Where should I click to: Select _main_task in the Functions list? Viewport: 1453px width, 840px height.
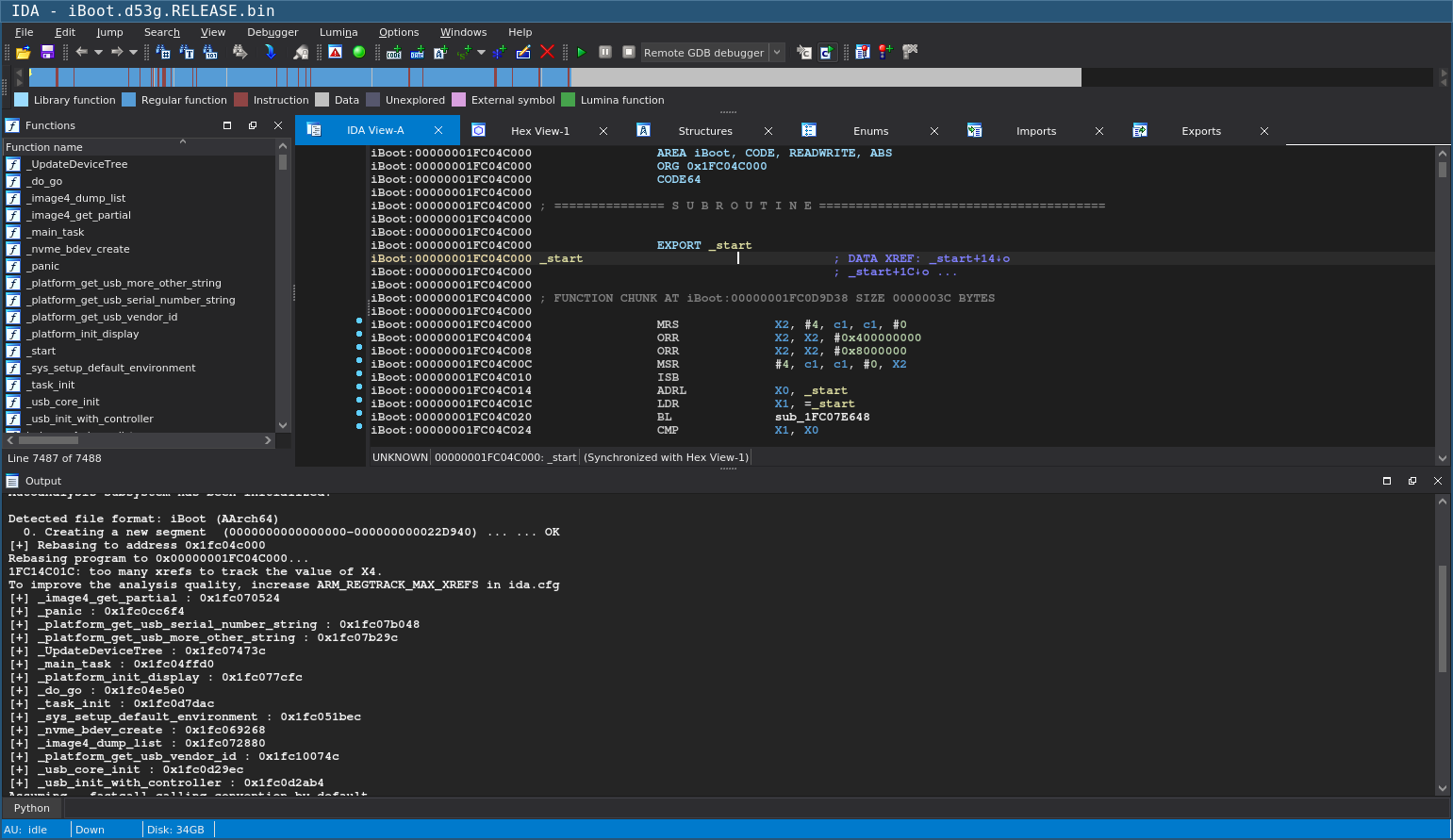click(57, 232)
